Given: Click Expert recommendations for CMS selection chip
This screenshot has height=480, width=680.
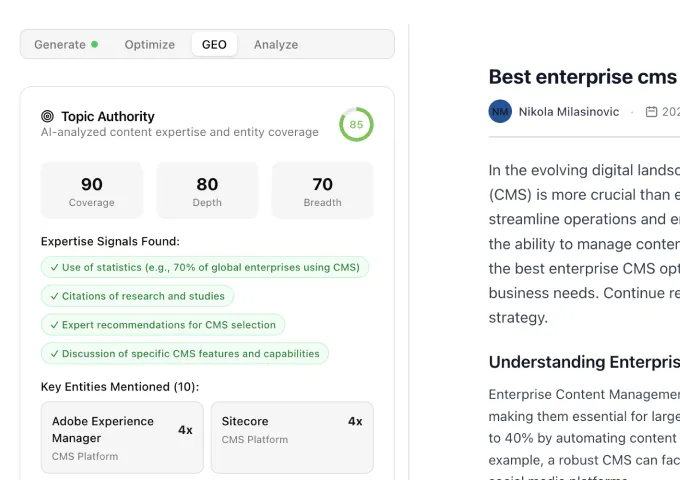Looking at the screenshot, I should pos(163,325).
